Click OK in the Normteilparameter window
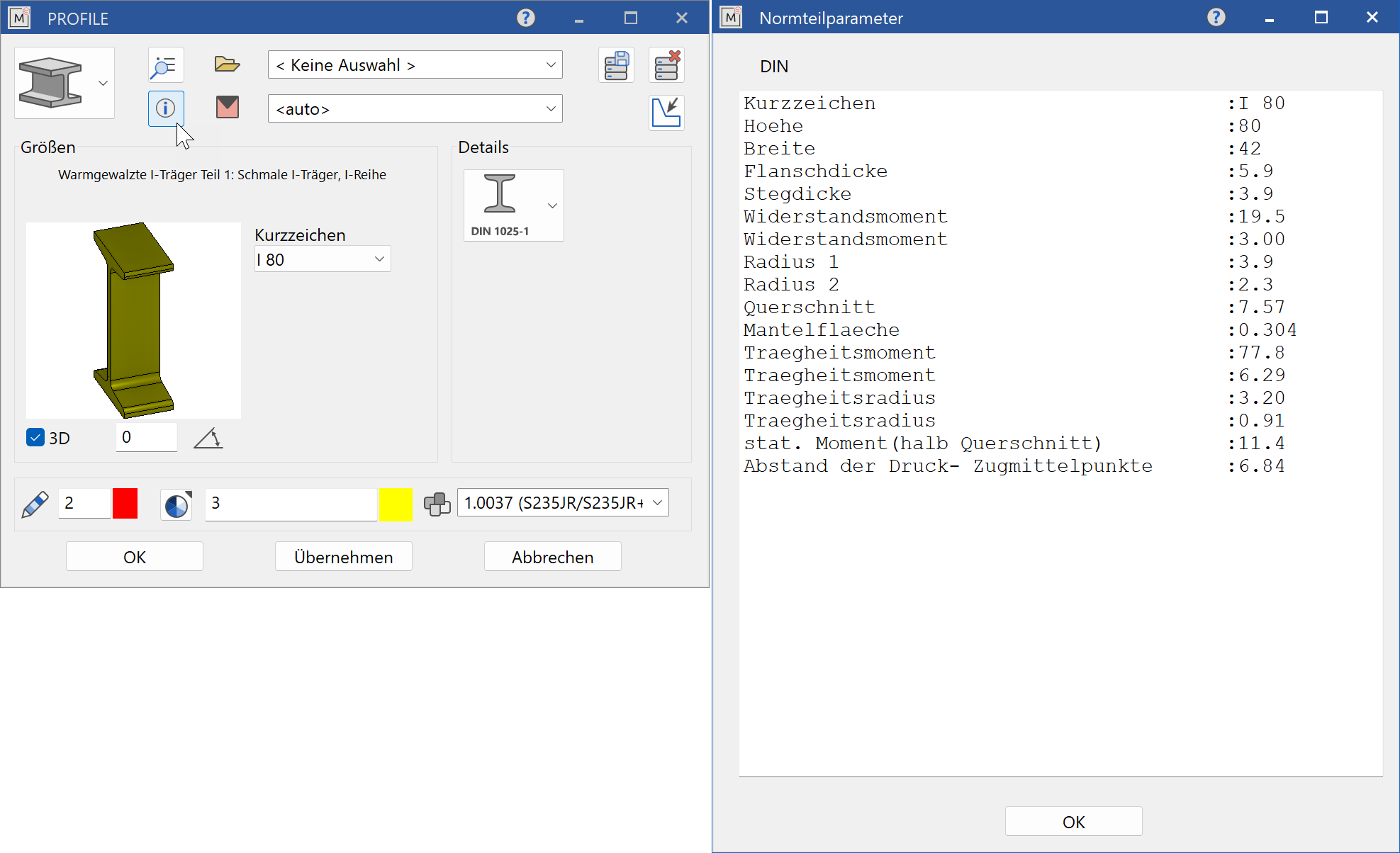This screenshot has height=853, width=1400. 1073,822
